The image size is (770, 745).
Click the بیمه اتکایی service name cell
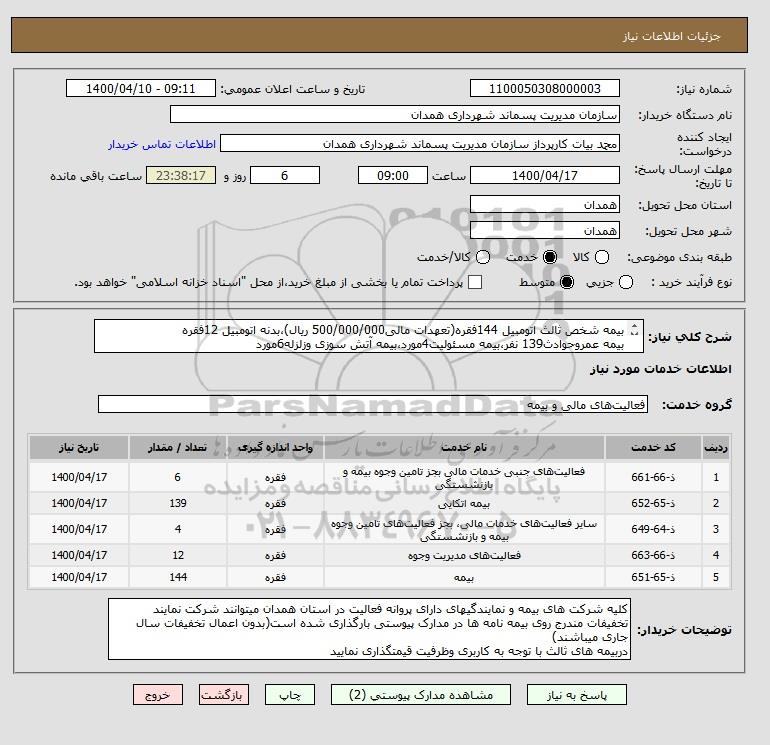[464, 503]
